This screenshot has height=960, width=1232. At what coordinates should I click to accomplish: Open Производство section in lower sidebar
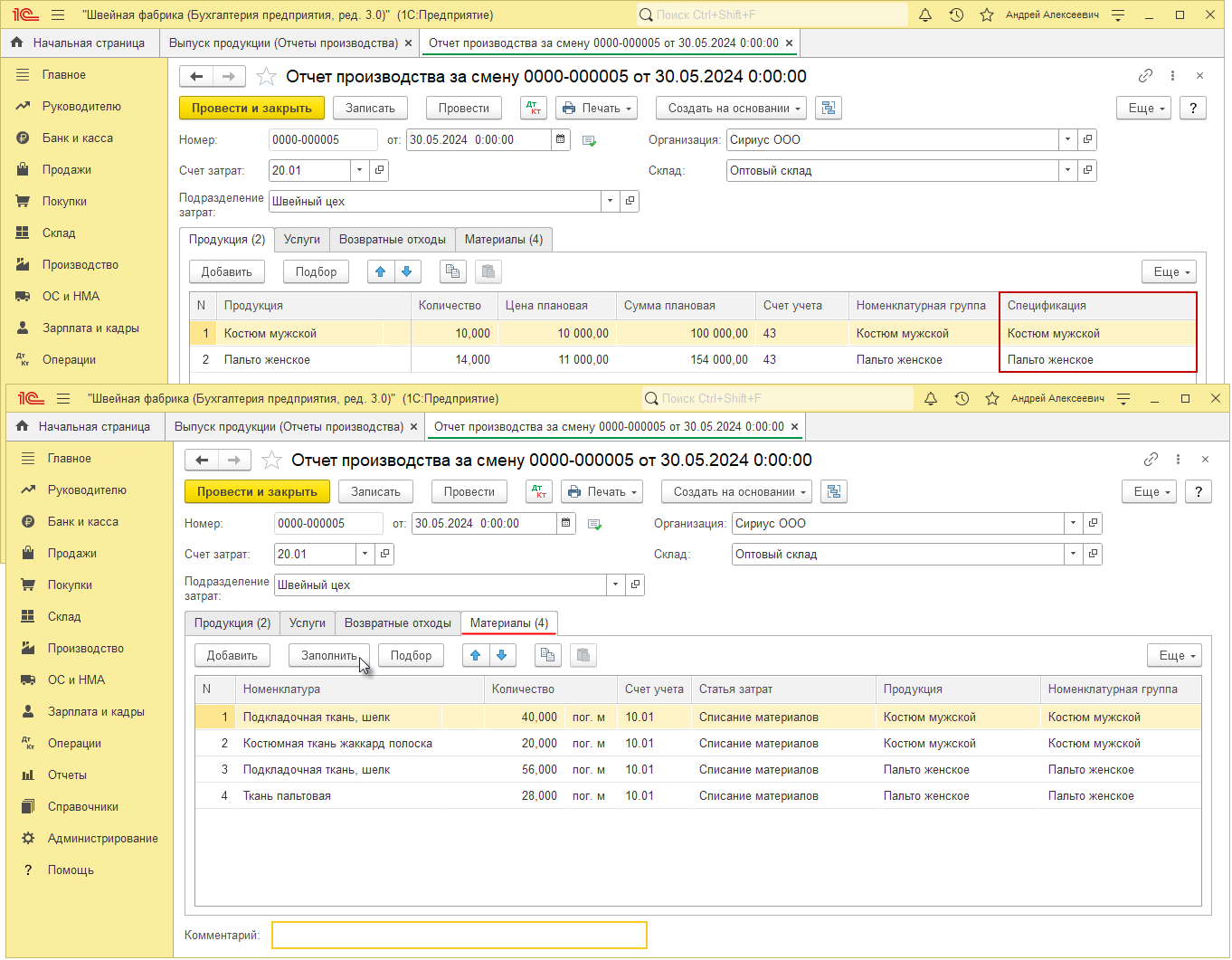pos(86,648)
